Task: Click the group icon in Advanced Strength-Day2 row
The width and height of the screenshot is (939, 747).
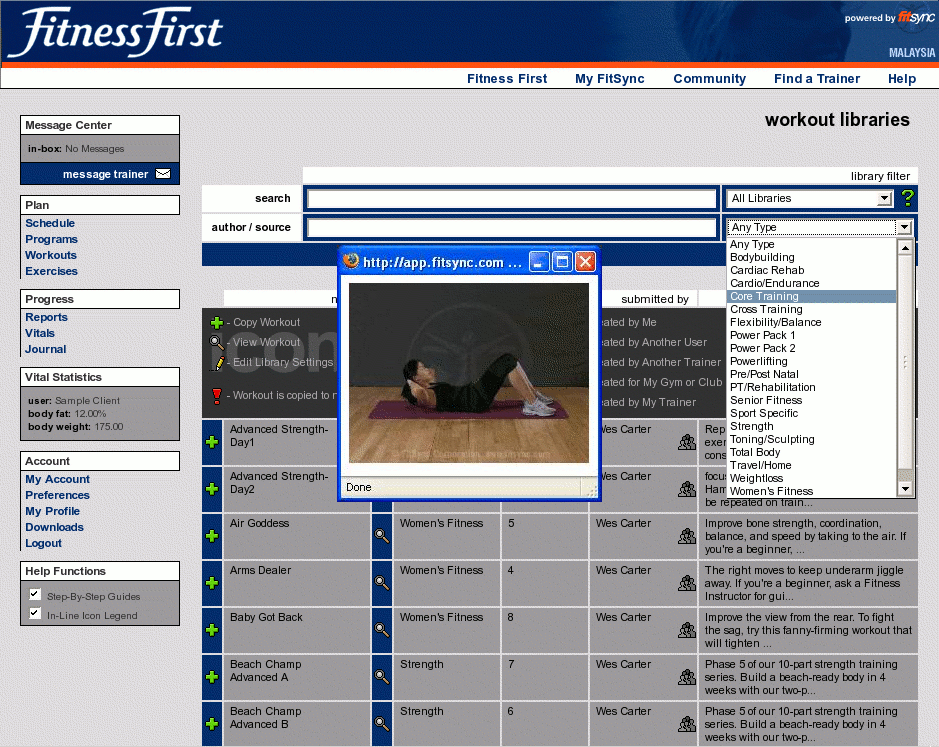Action: click(x=687, y=489)
